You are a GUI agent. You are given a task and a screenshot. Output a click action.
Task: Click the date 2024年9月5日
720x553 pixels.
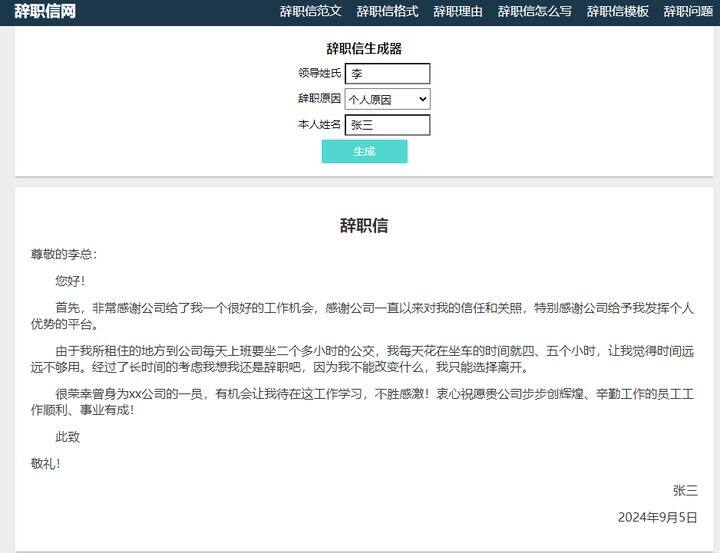point(658,517)
